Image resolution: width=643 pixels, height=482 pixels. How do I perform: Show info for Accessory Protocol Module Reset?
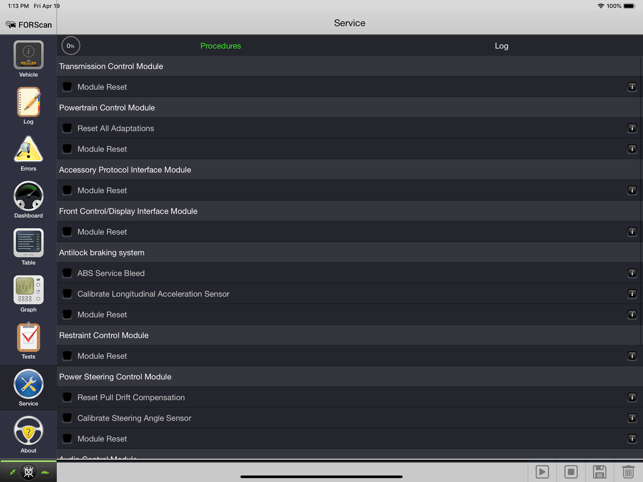[x=632, y=190]
